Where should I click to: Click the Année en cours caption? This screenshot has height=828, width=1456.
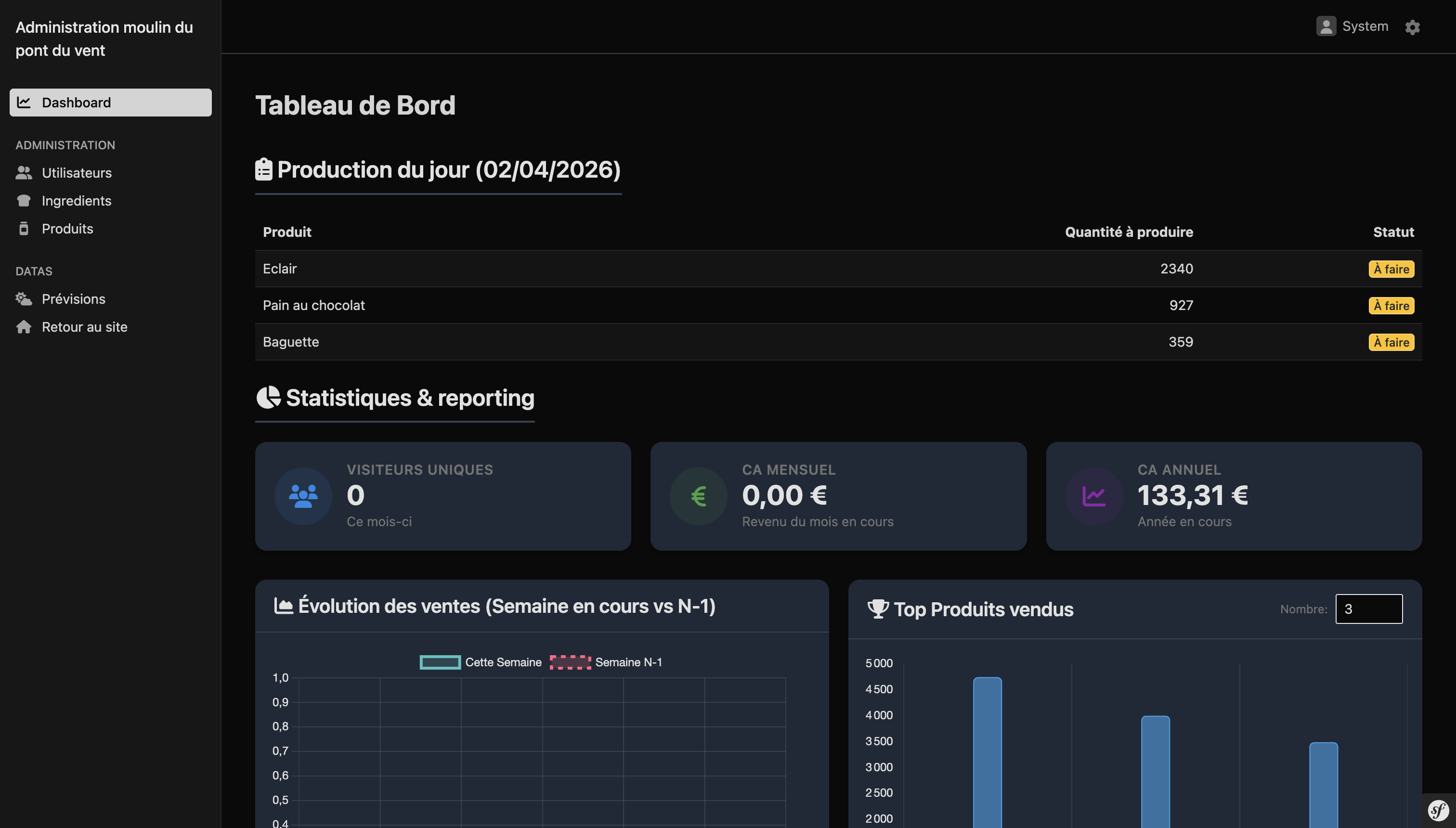1184,521
